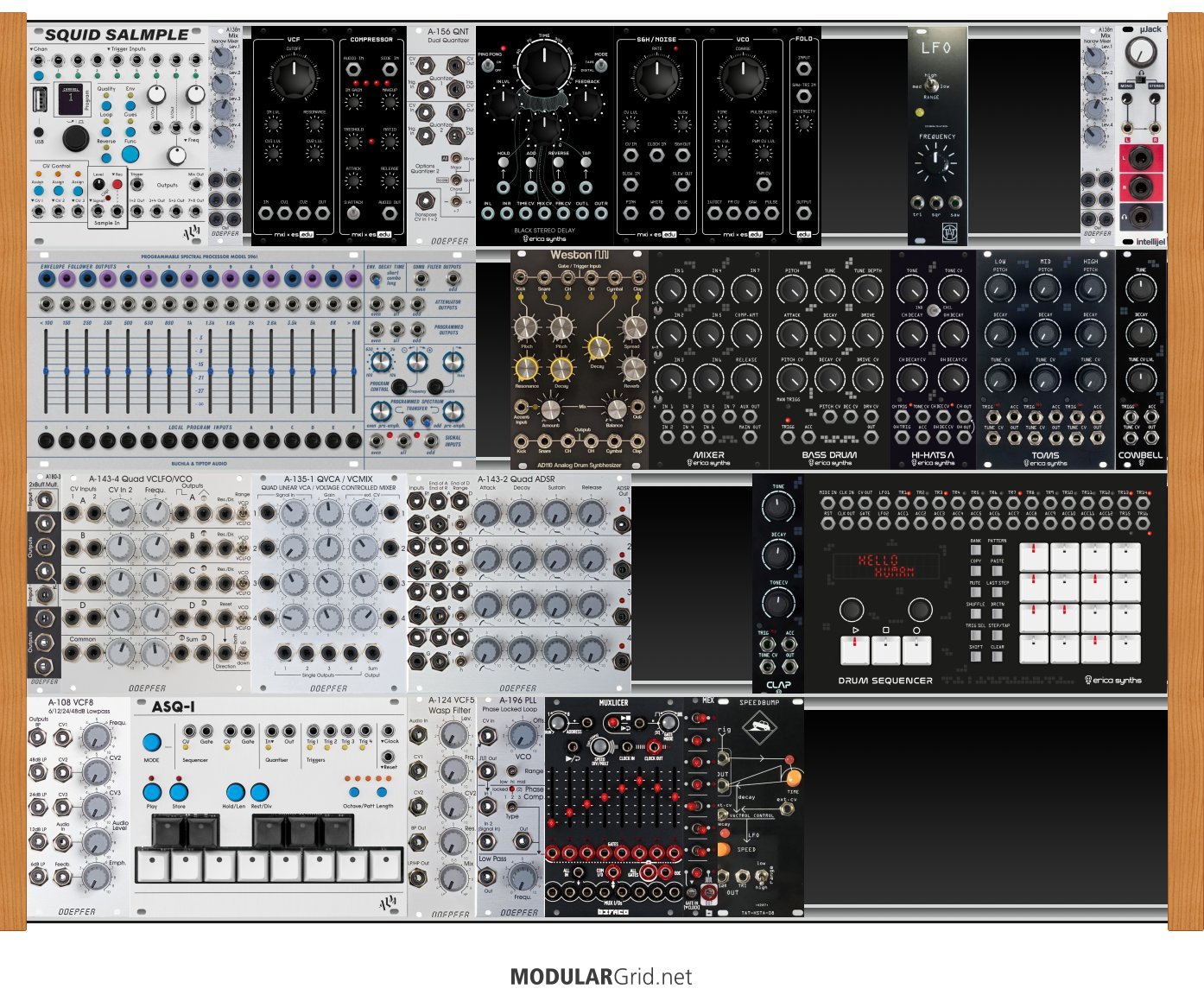Image resolution: width=1204 pixels, height=995 pixels.
Task: Click the Drum Sequencer stop button
Action: coord(886,650)
